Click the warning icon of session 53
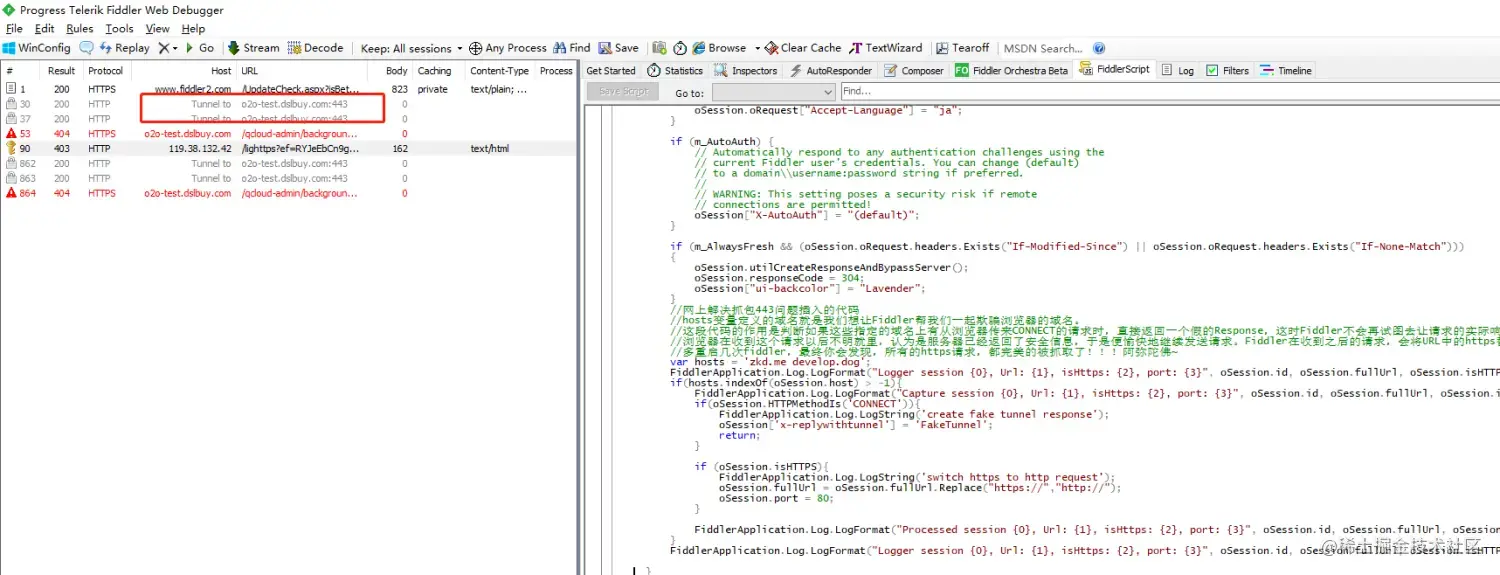 (11, 133)
